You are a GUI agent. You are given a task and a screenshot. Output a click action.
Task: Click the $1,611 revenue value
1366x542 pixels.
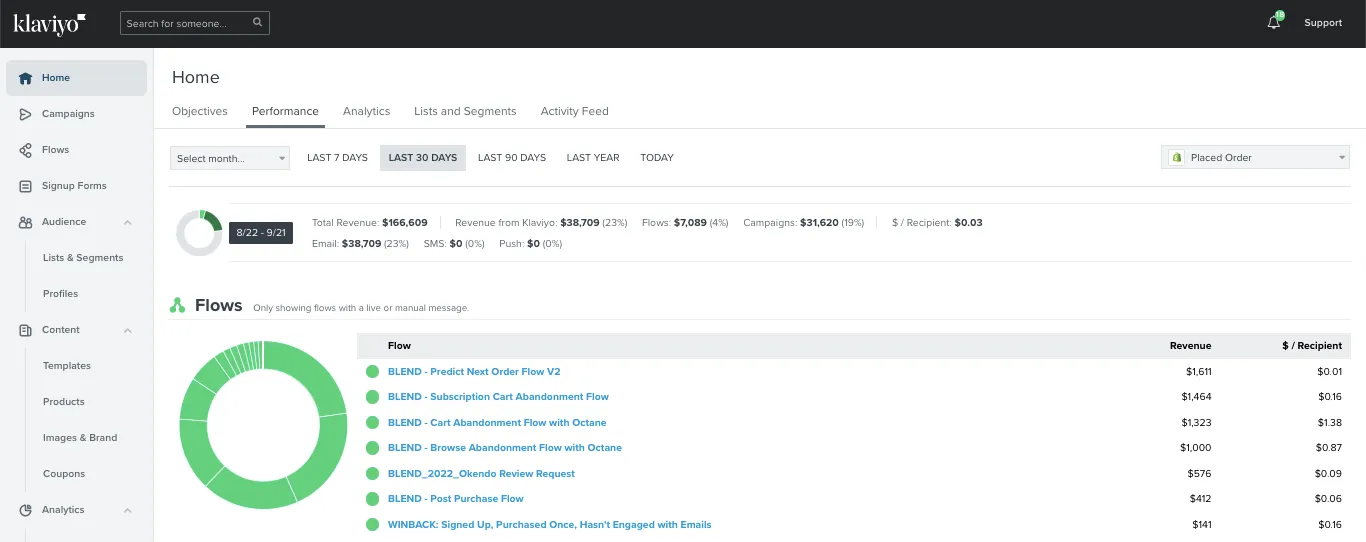(x=1197, y=372)
